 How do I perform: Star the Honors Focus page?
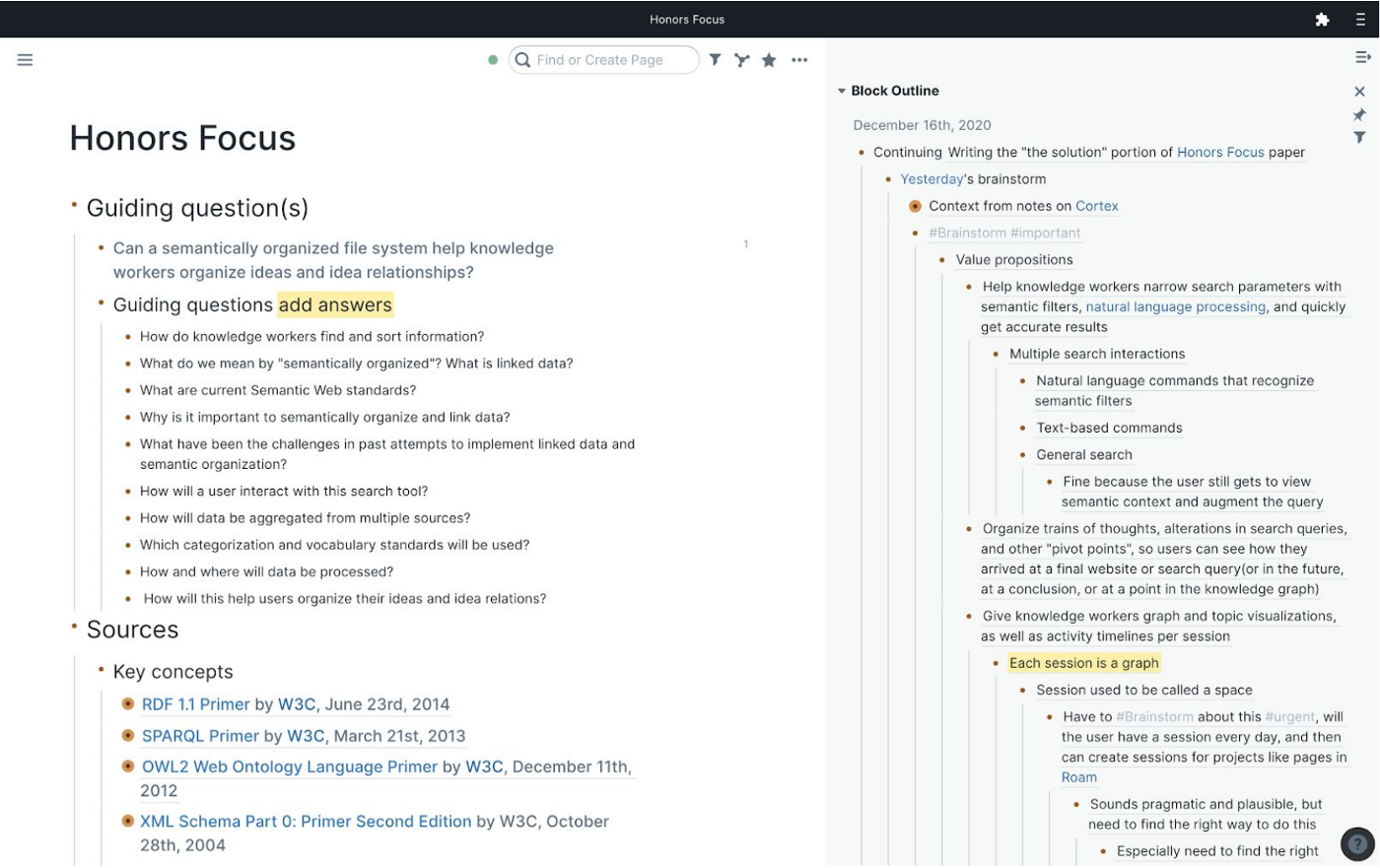click(x=769, y=60)
